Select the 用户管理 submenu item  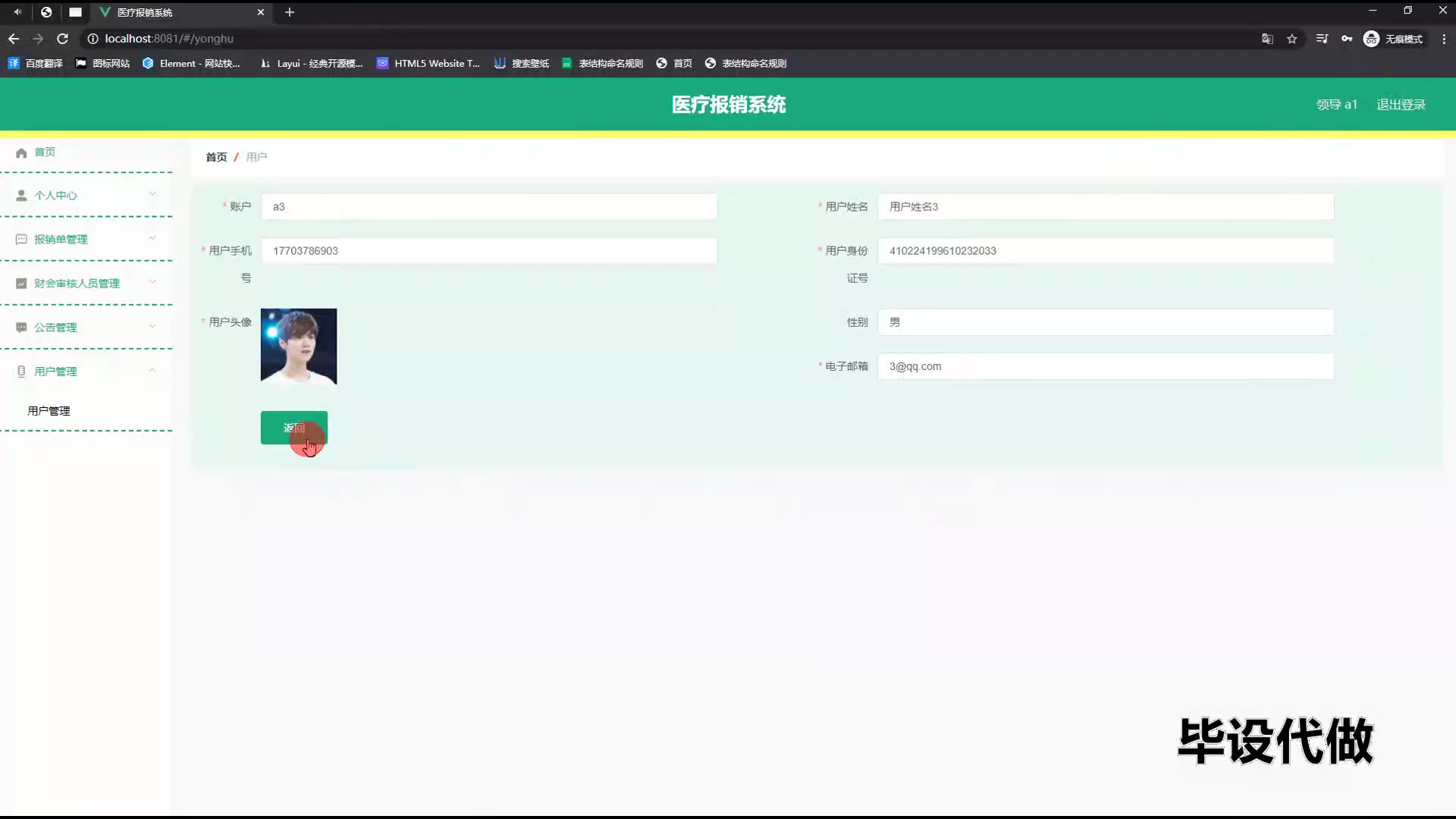click(49, 411)
